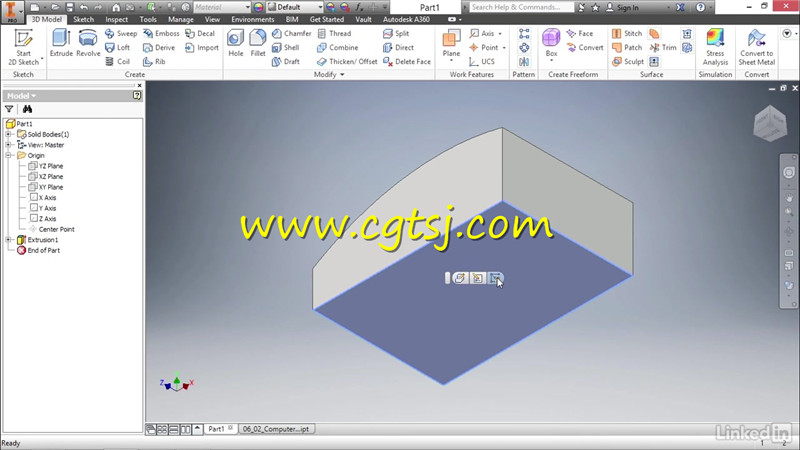The width and height of the screenshot is (800, 450).
Task: Activate the Thread tool
Action: coord(334,33)
